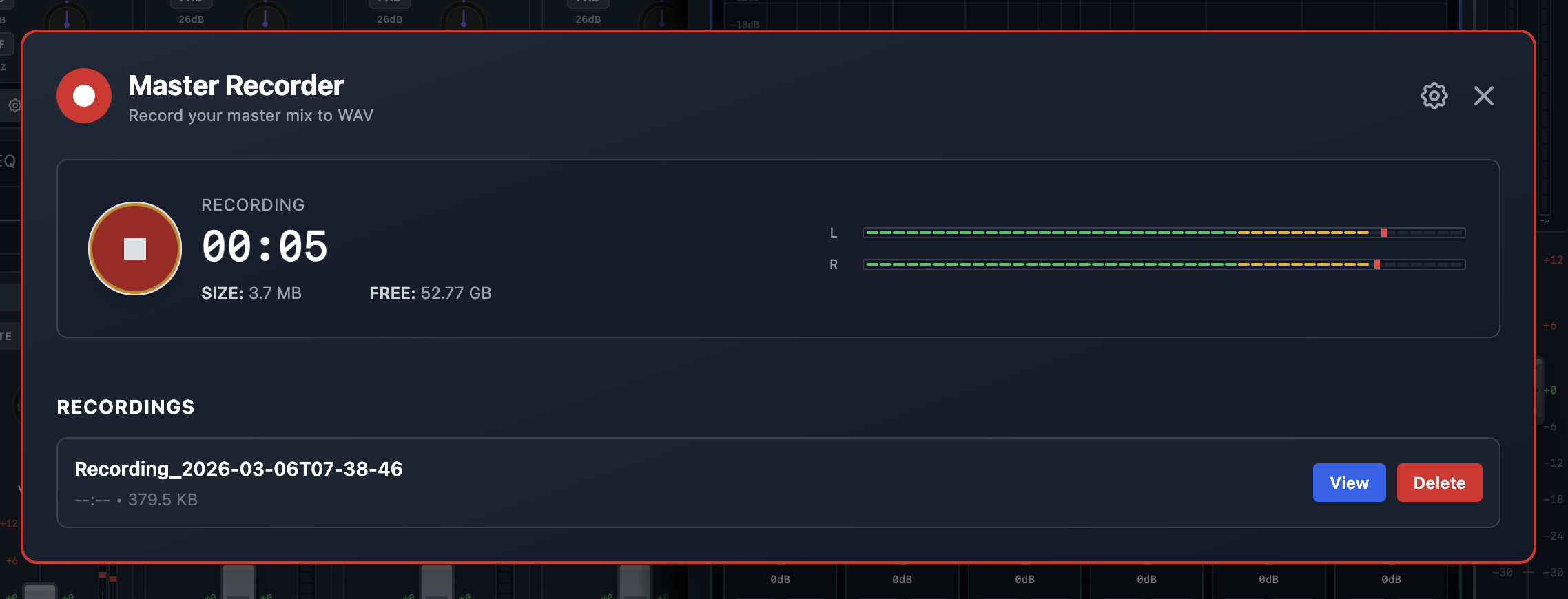This screenshot has width=1568, height=599.
Task: Click the L channel label
Action: coord(834,233)
